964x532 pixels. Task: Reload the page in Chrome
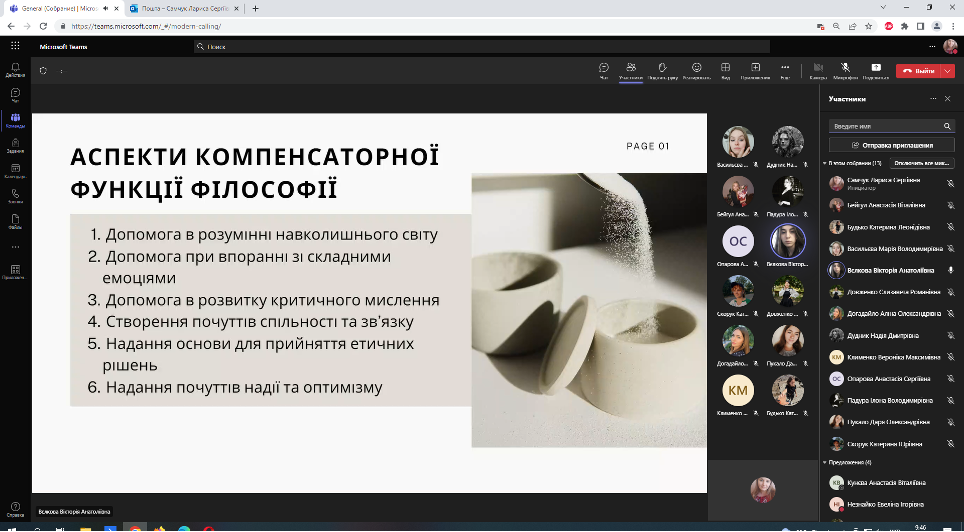[x=43, y=26]
